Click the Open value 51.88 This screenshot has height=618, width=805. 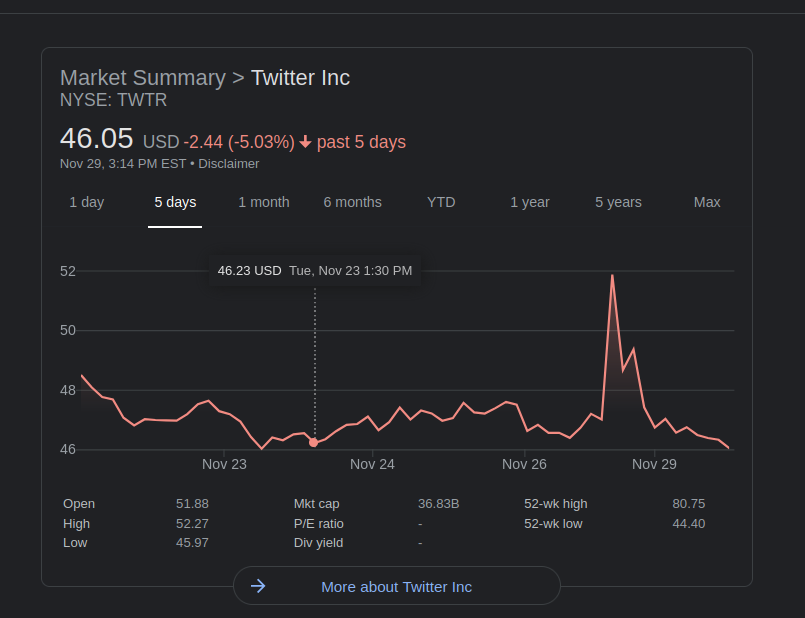coord(193,504)
